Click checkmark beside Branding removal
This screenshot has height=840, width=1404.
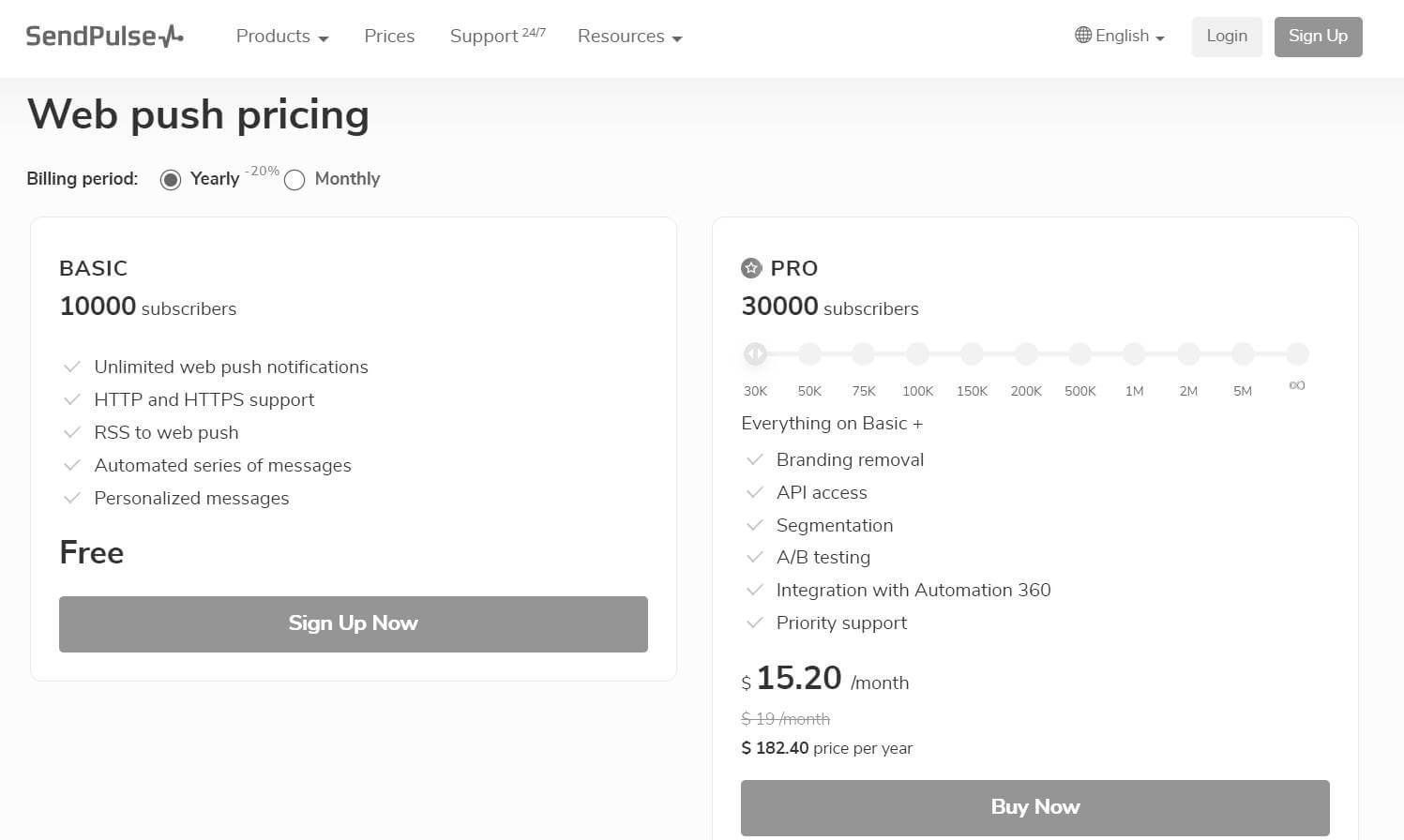tap(754, 459)
